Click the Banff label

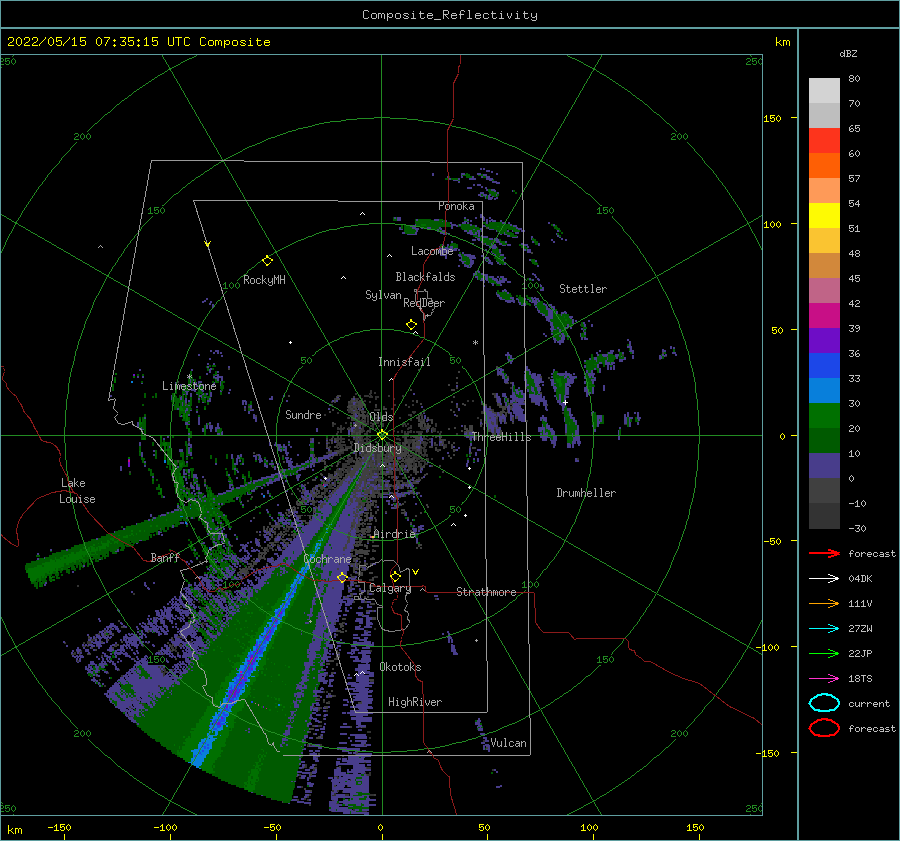(x=165, y=557)
